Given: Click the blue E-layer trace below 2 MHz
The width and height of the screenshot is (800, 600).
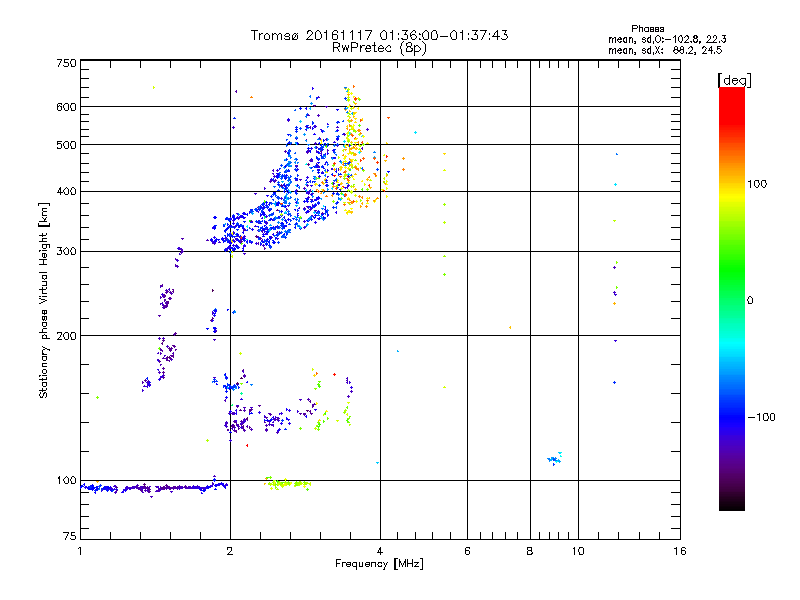Looking at the screenshot, I should (x=154, y=488).
